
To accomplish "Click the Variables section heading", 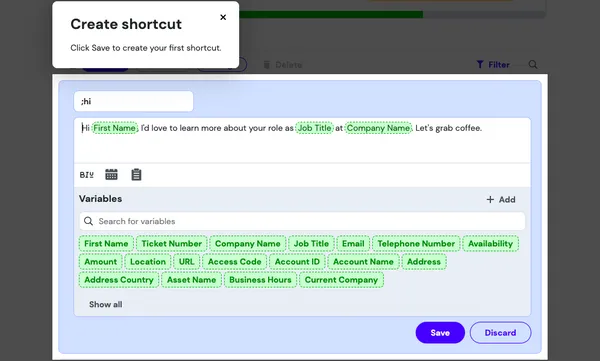I will [x=100, y=199].
